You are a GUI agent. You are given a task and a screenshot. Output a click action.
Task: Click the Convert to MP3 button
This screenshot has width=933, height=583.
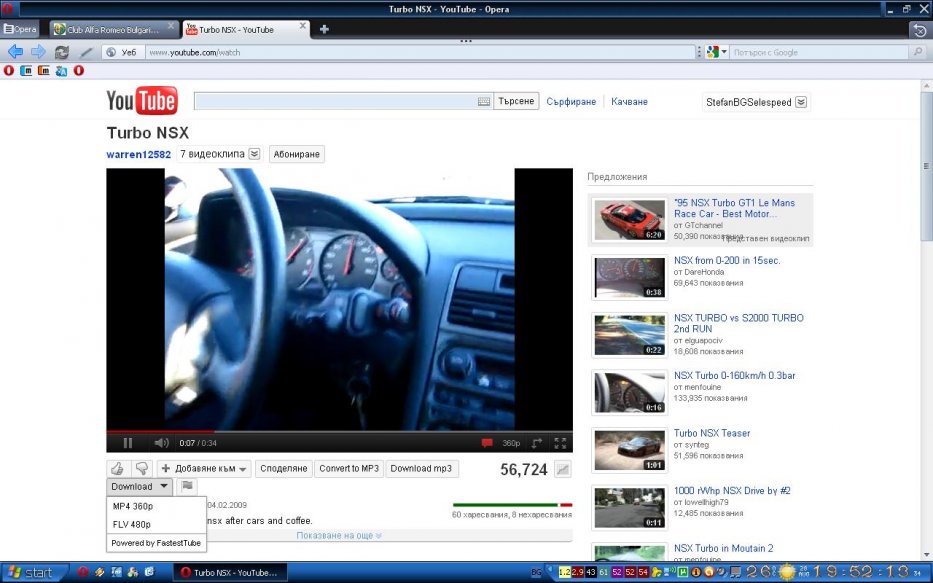coord(349,468)
